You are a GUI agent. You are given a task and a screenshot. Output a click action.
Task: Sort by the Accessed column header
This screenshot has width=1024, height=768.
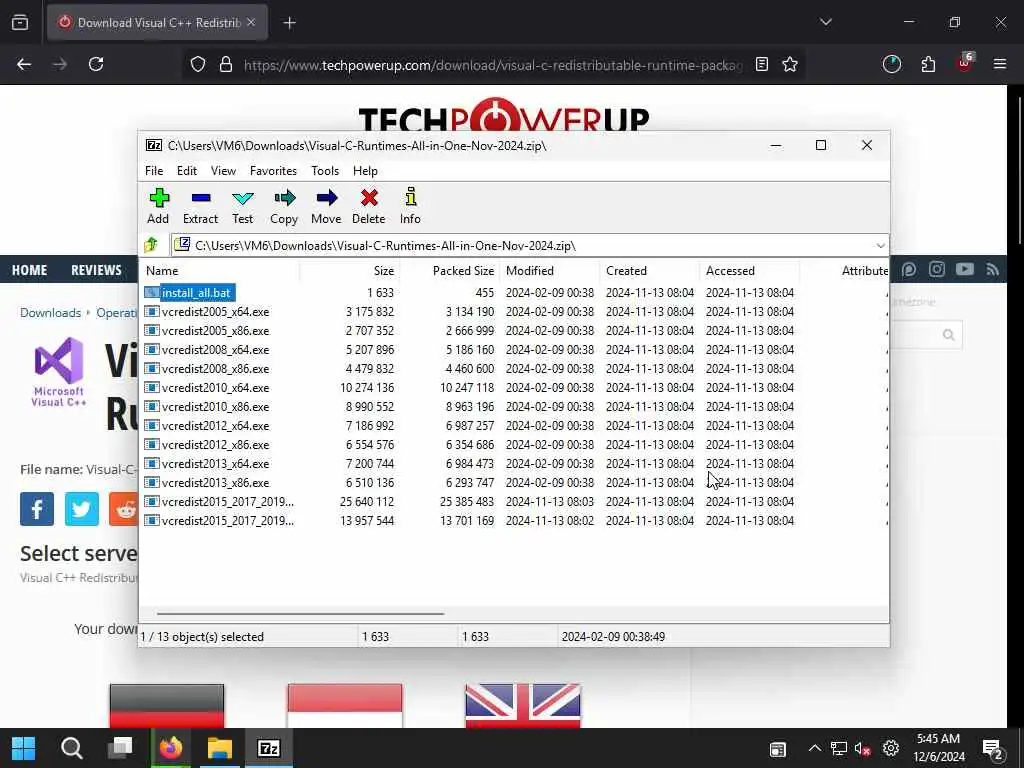pyautogui.click(x=750, y=270)
